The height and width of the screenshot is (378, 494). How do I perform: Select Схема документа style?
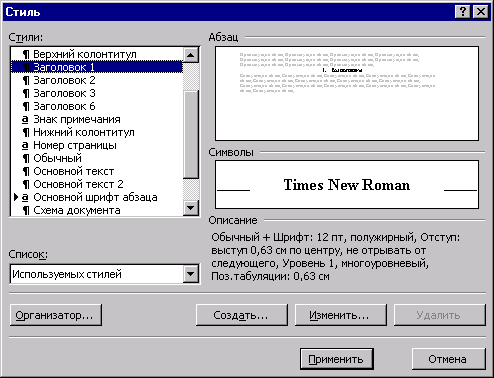(x=97, y=210)
